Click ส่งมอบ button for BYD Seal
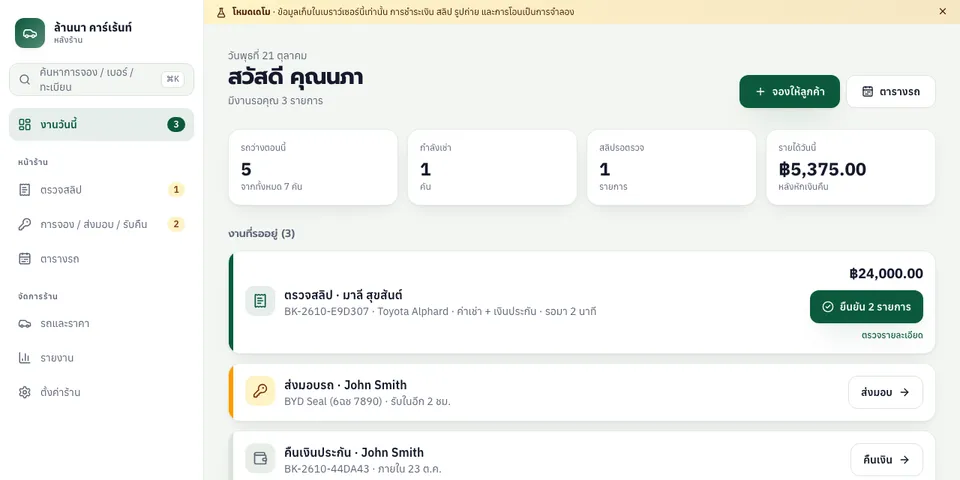 (885, 392)
